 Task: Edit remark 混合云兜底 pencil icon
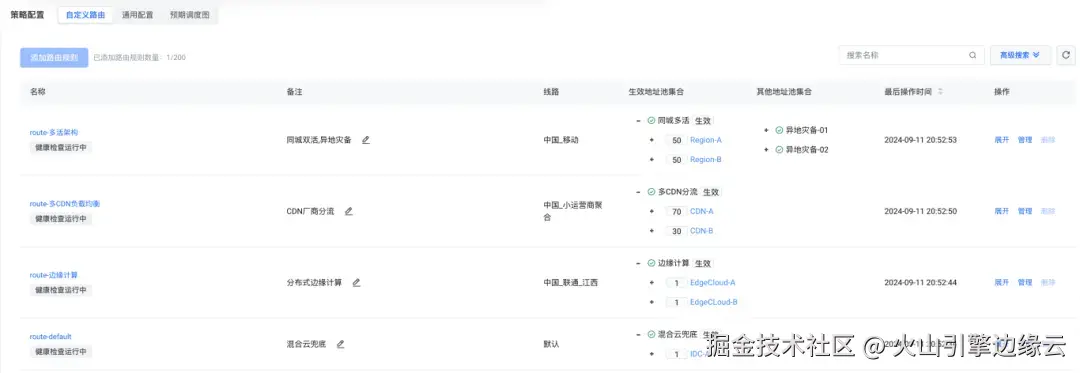point(340,344)
